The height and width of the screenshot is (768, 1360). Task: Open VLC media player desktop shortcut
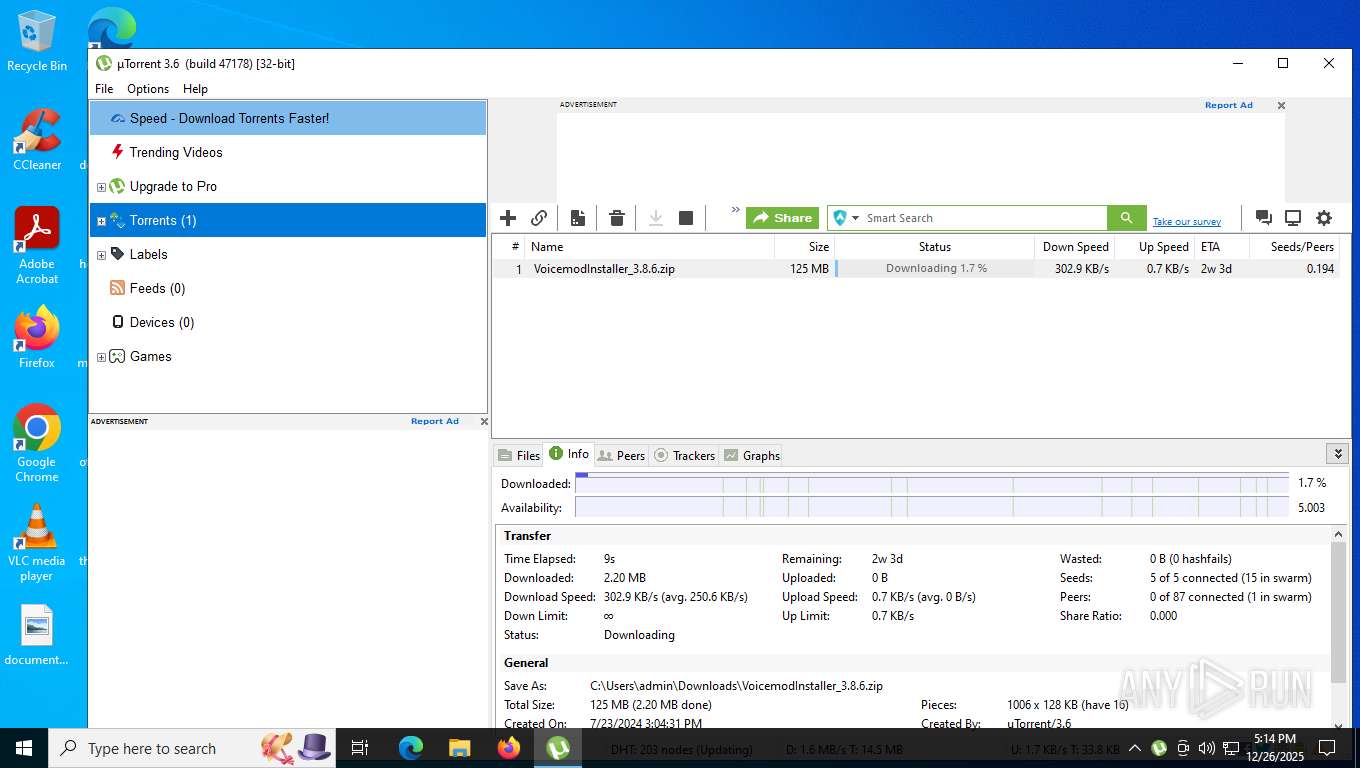pos(37,542)
